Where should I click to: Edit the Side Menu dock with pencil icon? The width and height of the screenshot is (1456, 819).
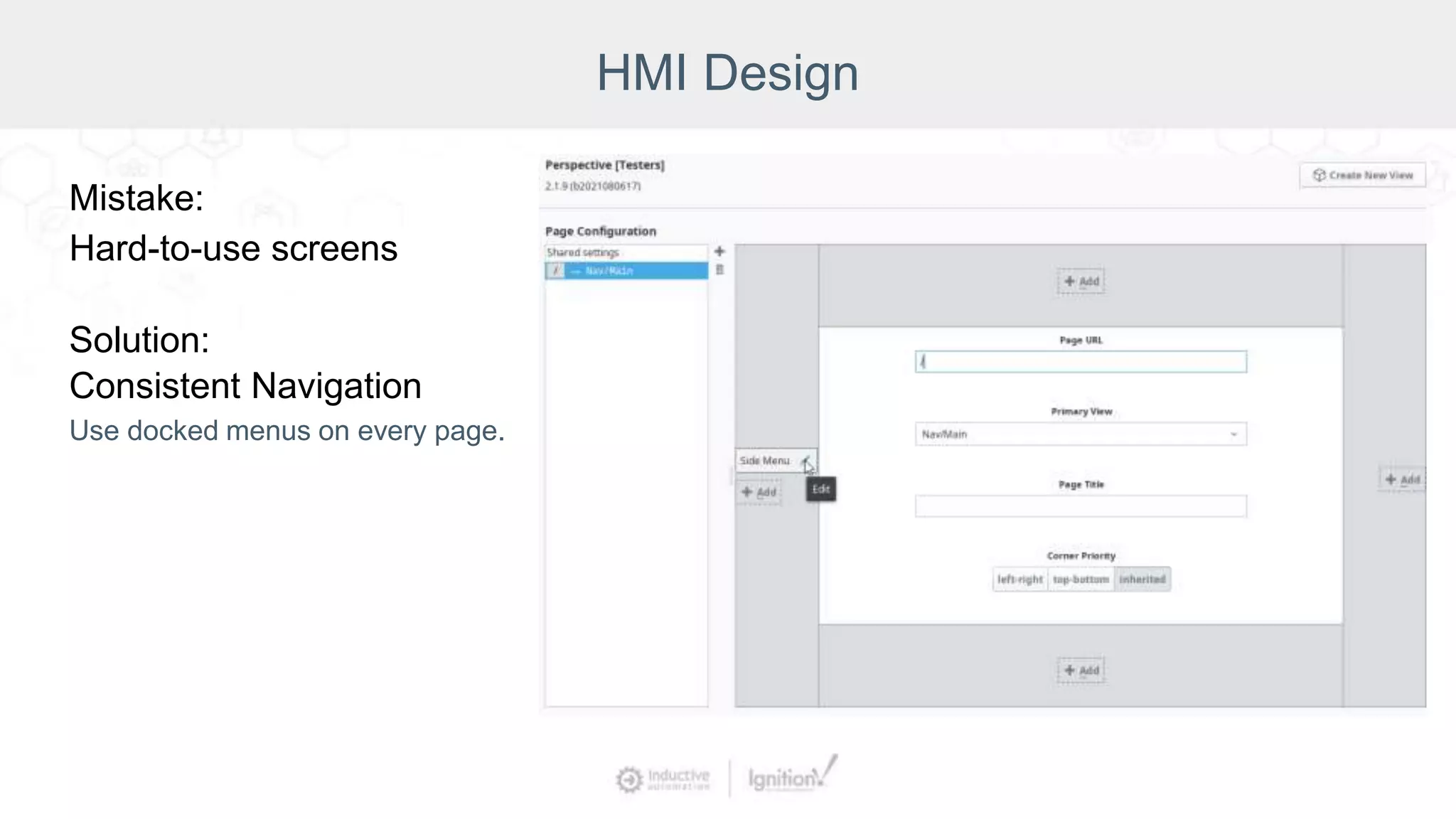(x=805, y=461)
